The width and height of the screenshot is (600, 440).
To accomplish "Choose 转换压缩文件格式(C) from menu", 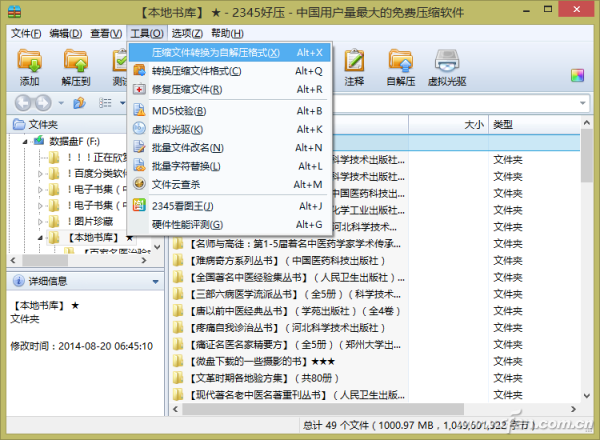I will click(230, 71).
